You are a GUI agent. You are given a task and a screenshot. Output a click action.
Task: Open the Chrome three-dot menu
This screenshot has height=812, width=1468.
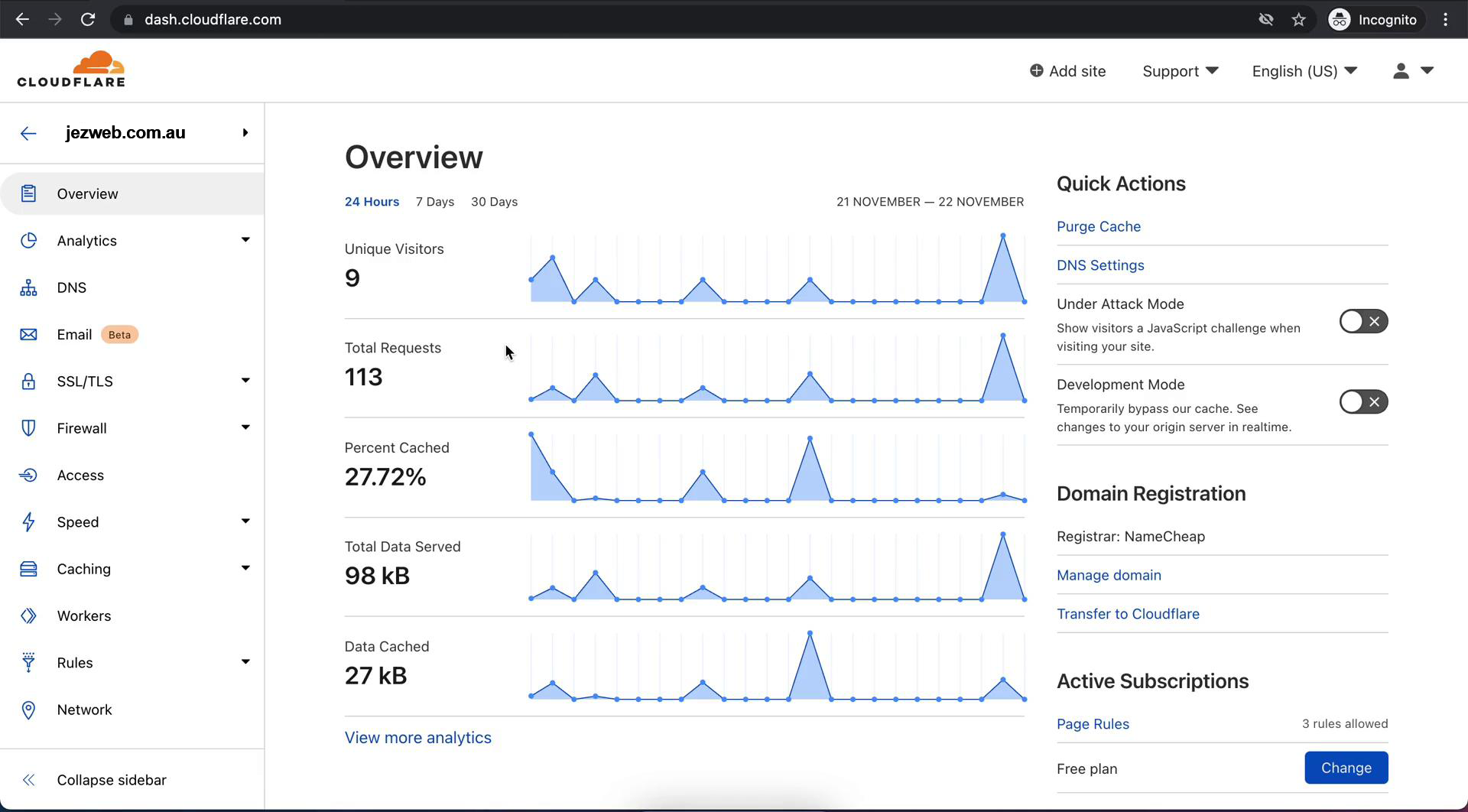point(1445,20)
